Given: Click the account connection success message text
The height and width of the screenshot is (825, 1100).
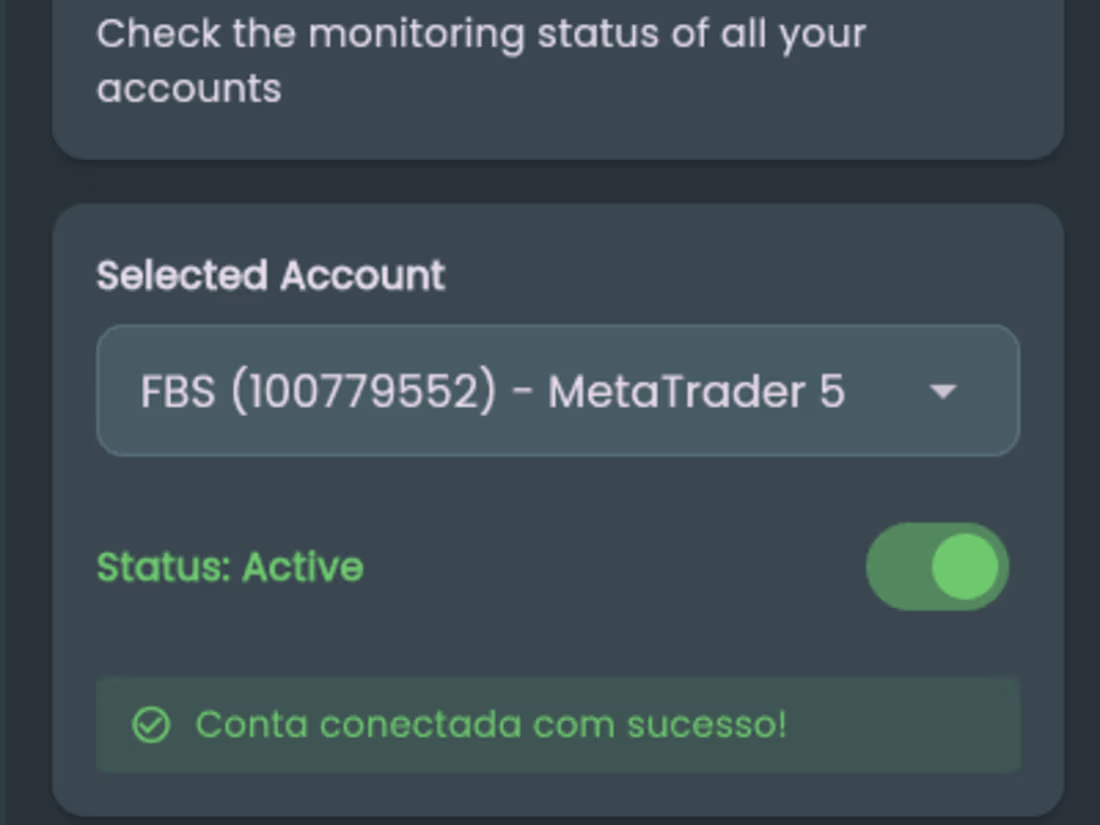Looking at the screenshot, I should [494, 724].
